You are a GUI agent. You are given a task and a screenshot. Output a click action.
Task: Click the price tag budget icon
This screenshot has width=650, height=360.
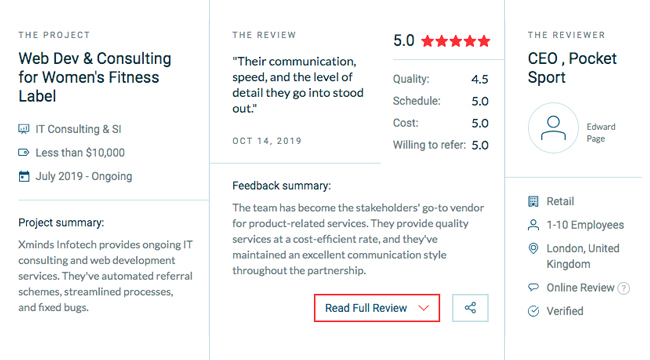point(24,153)
